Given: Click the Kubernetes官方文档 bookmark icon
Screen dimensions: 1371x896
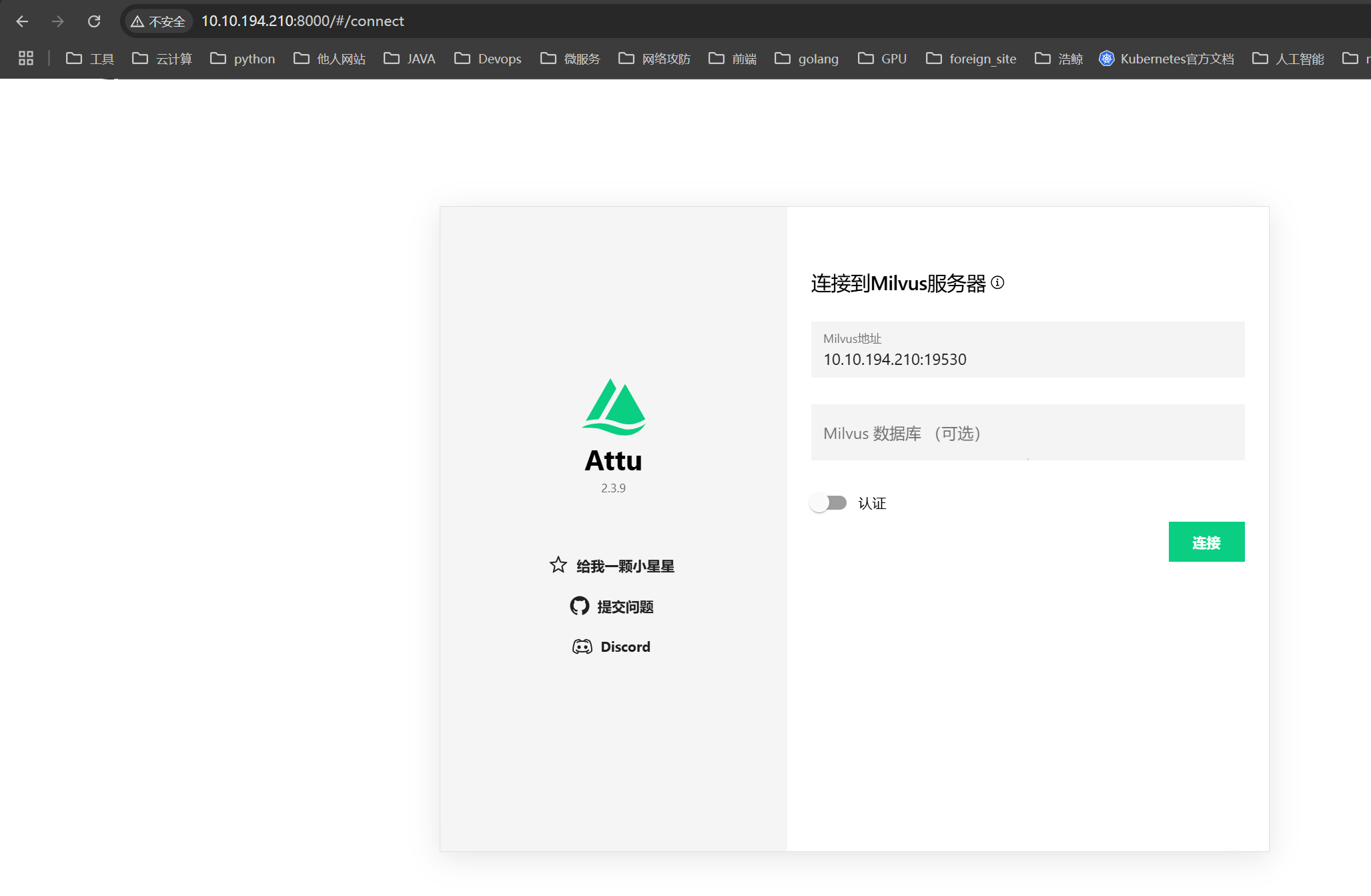Looking at the screenshot, I should 1106,59.
